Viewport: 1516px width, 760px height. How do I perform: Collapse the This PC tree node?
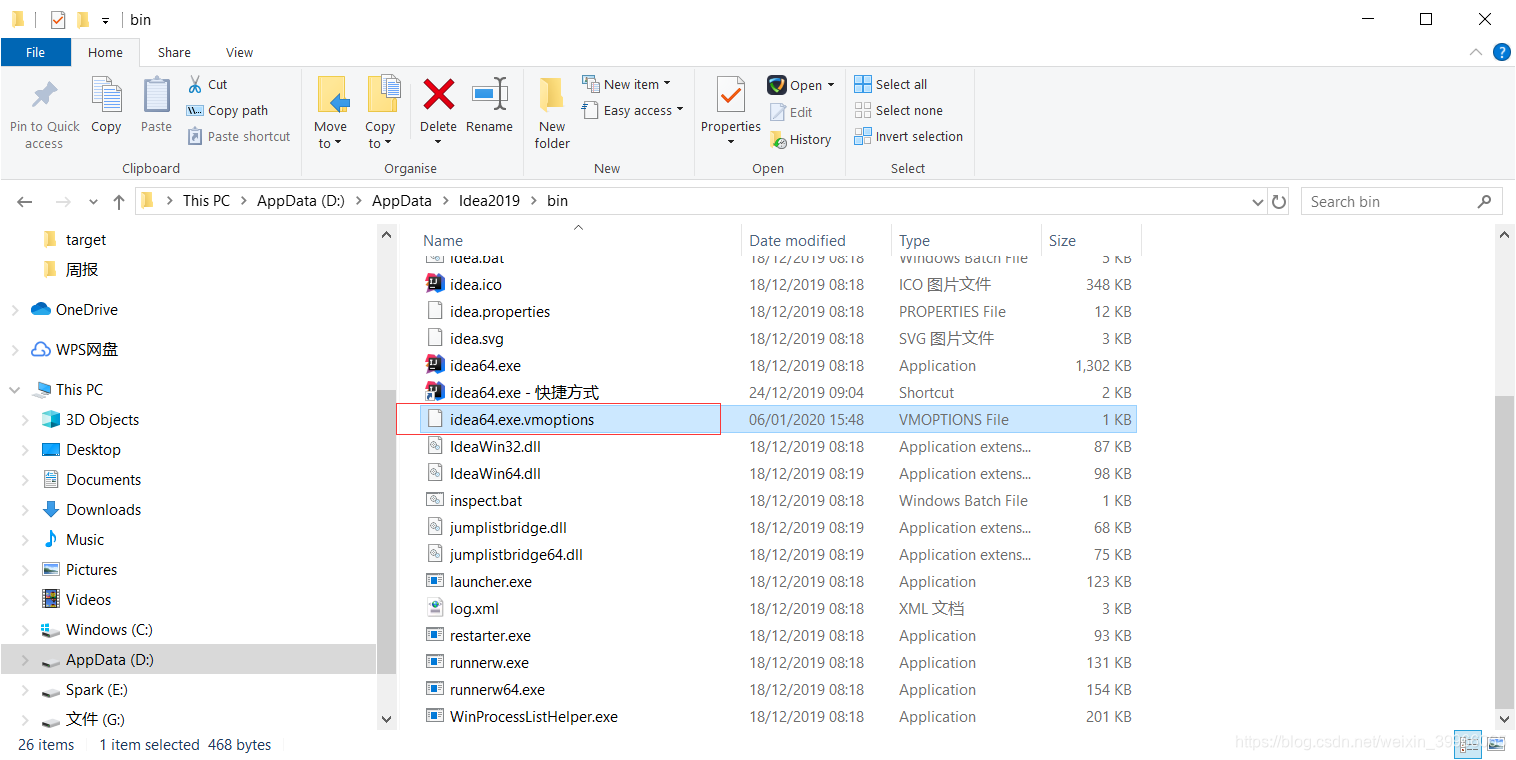[13, 389]
